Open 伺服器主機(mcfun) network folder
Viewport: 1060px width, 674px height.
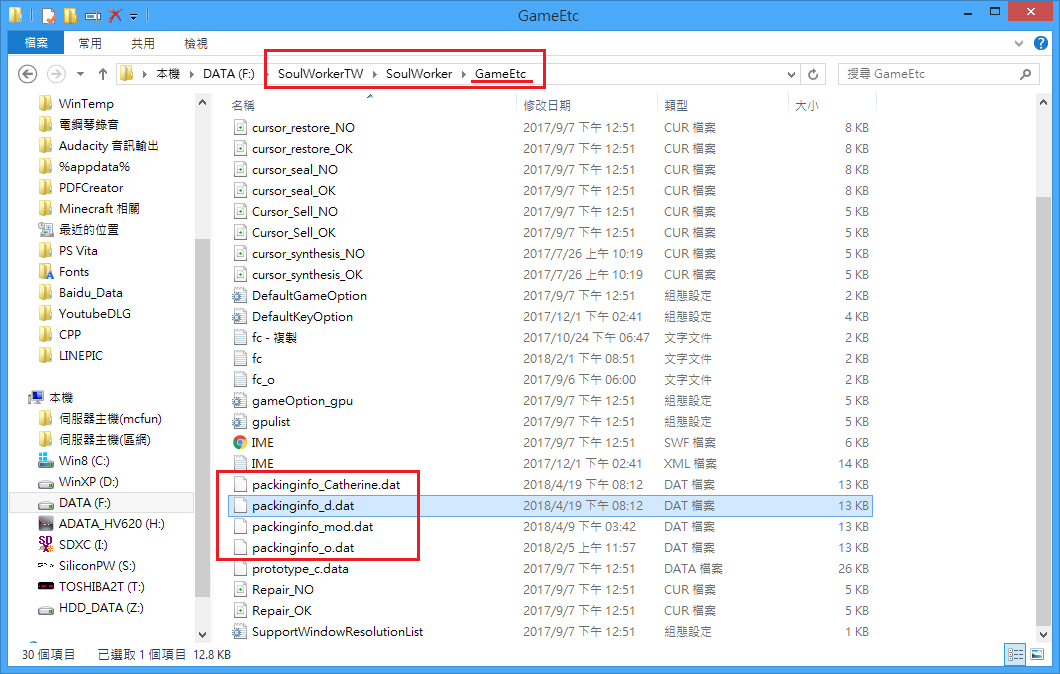pyautogui.click(x=110, y=418)
